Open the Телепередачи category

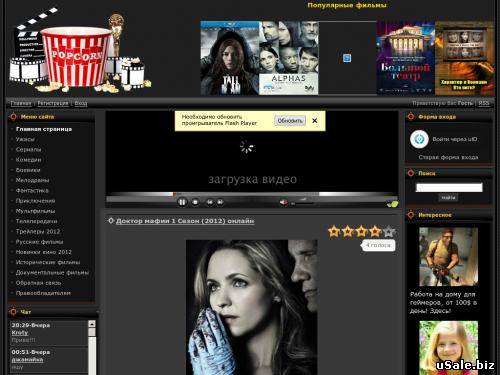(x=36, y=221)
